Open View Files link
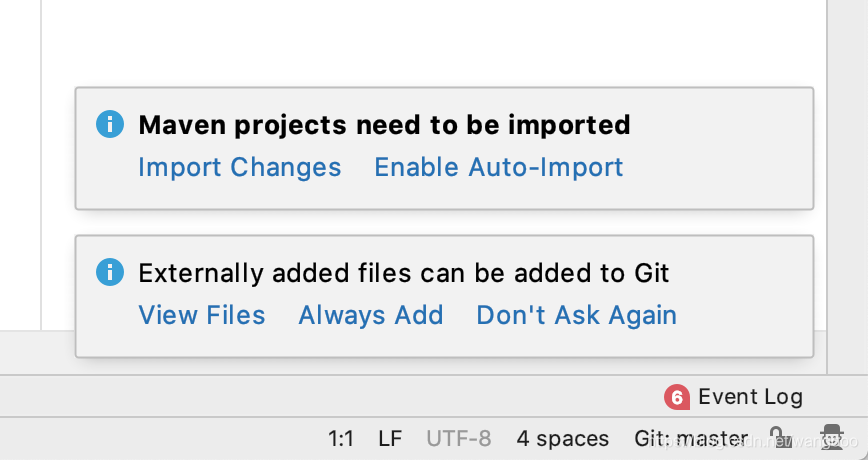868x460 pixels. pos(202,315)
